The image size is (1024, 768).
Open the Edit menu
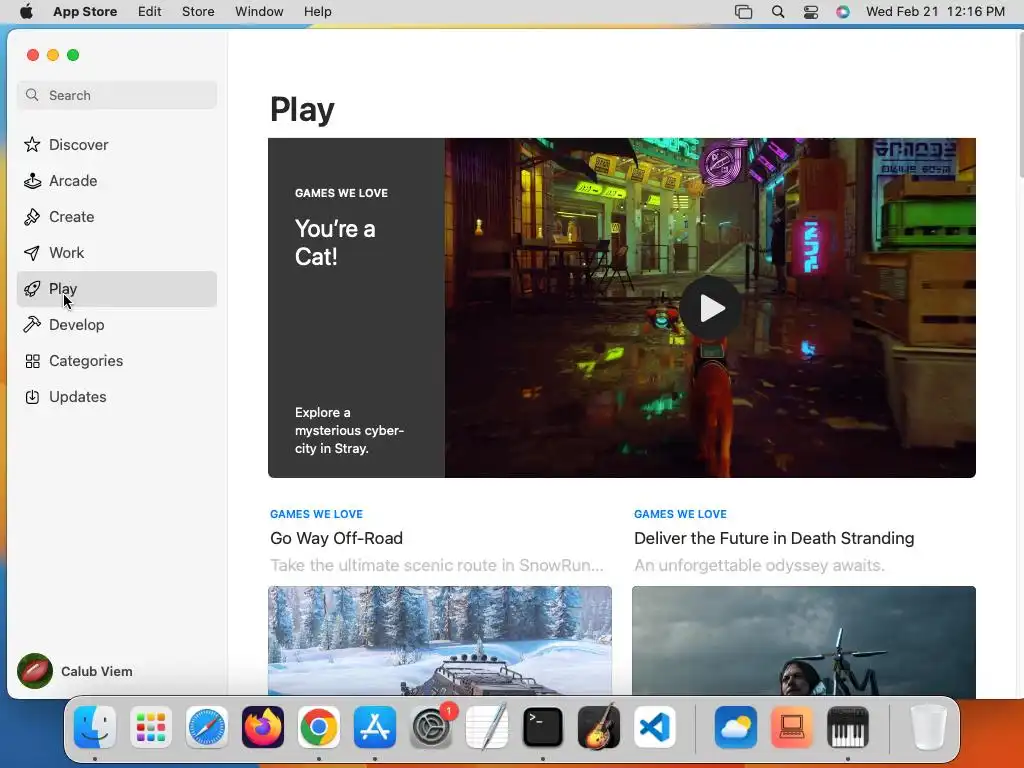click(x=150, y=12)
